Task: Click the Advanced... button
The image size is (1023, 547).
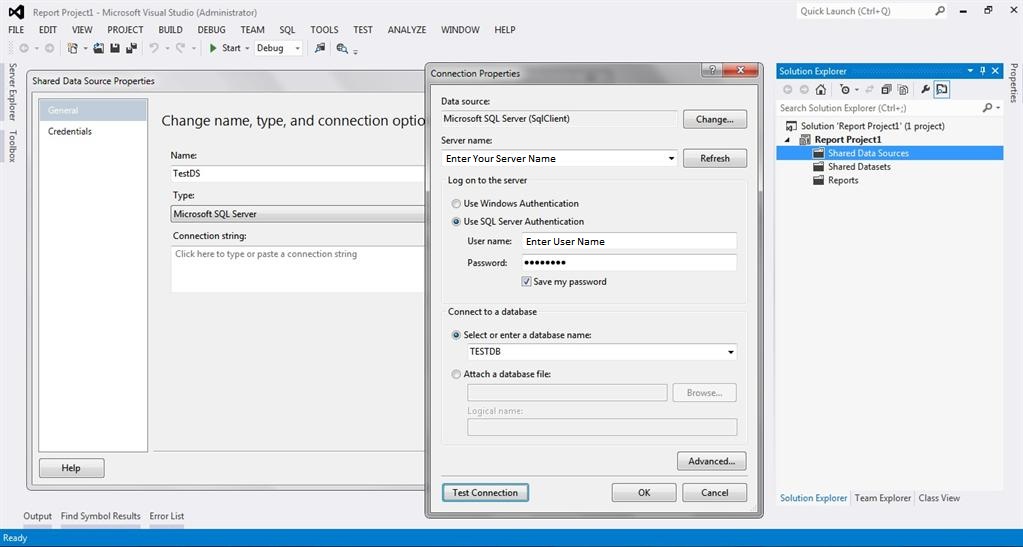Action: click(x=712, y=461)
